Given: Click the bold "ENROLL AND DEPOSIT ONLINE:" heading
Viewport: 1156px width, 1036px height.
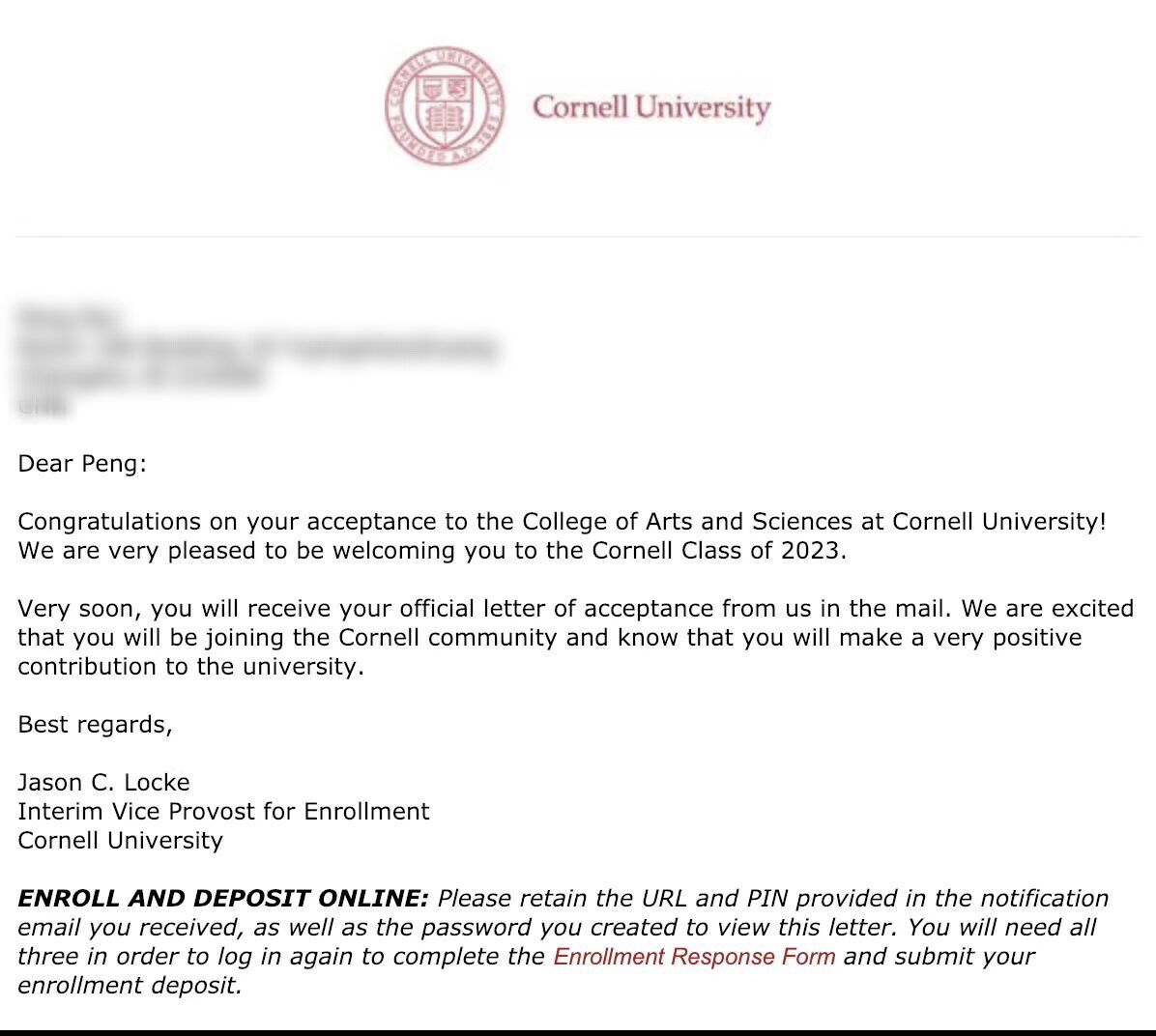Looking at the screenshot, I should [222, 899].
